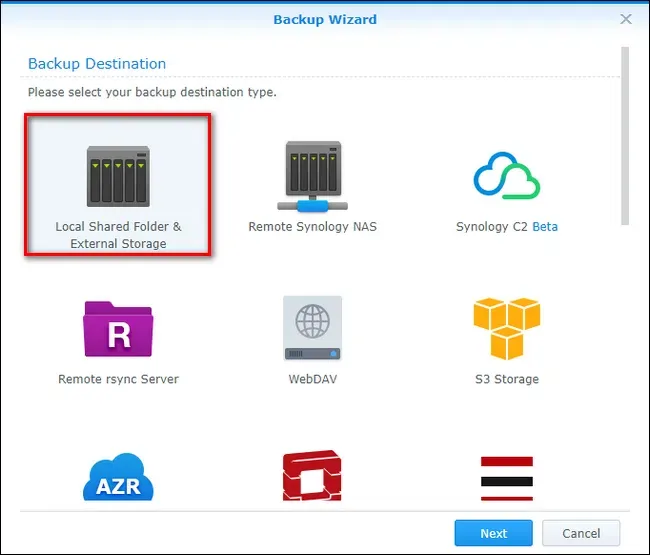Click the 'Remote rsync Server' text label
Viewport: 650px width, 555px height.
(118, 379)
